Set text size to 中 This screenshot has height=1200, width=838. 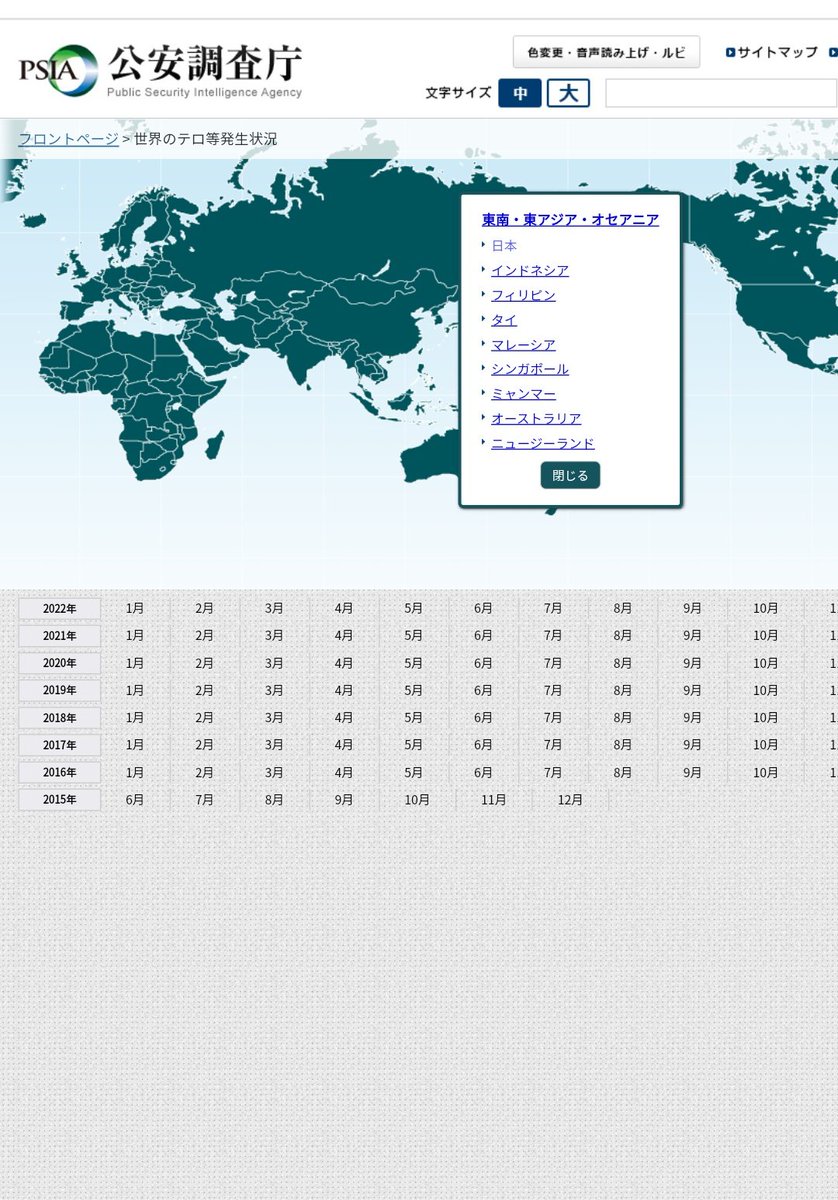(x=520, y=93)
